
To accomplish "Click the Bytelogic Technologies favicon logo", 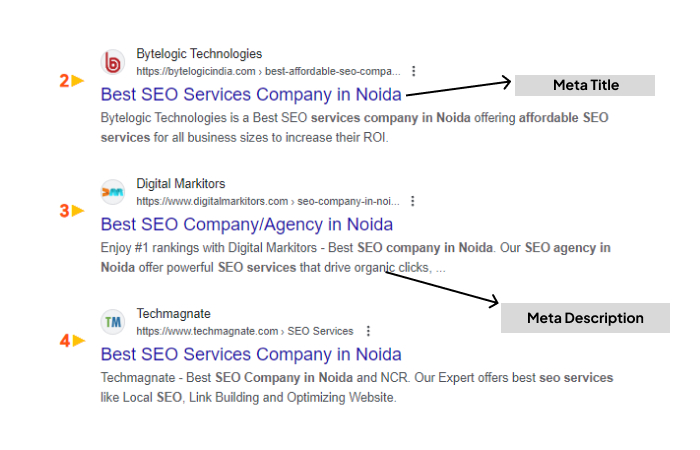I will (x=113, y=62).
